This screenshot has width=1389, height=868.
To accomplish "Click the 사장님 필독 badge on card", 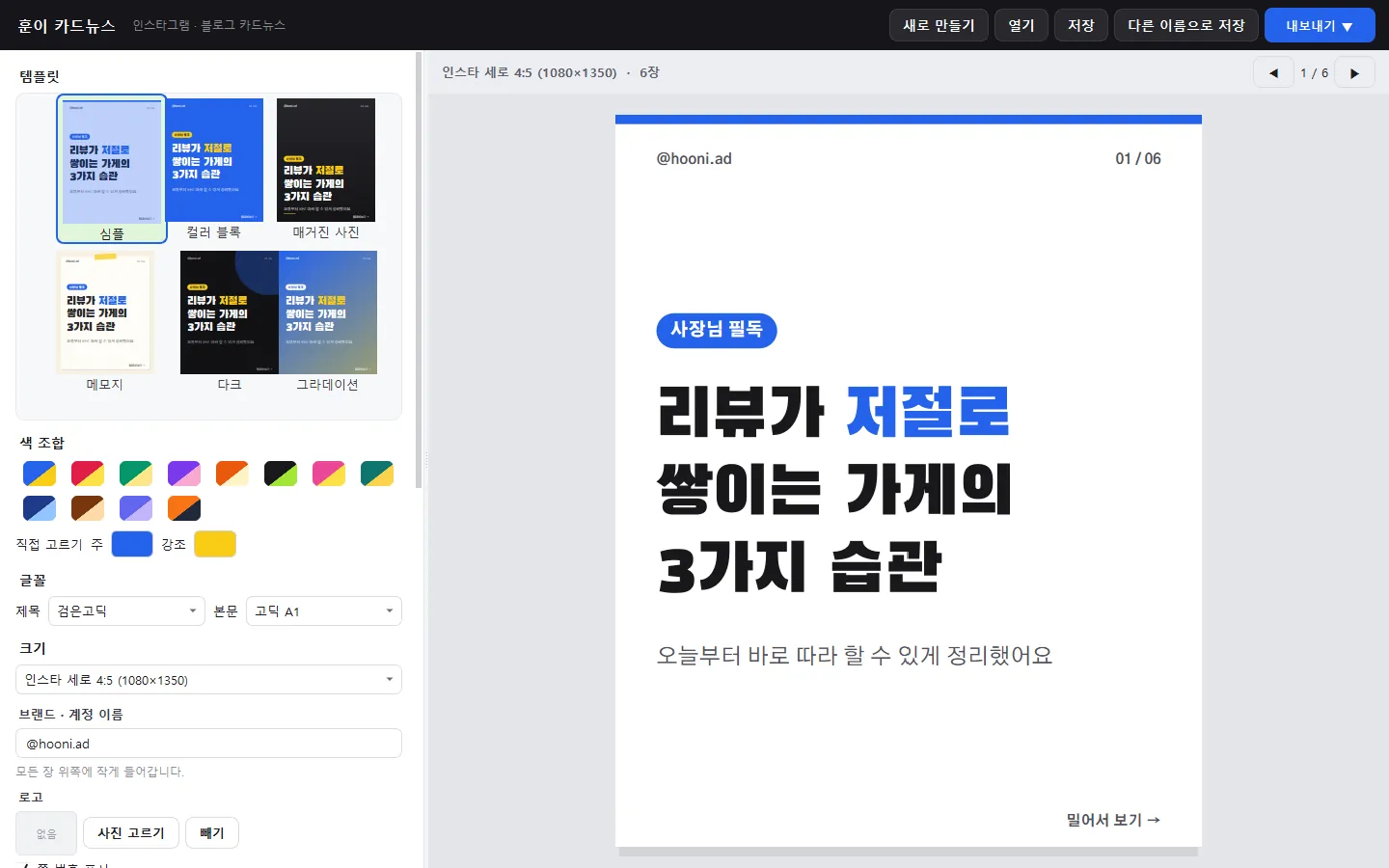I will click(717, 330).
